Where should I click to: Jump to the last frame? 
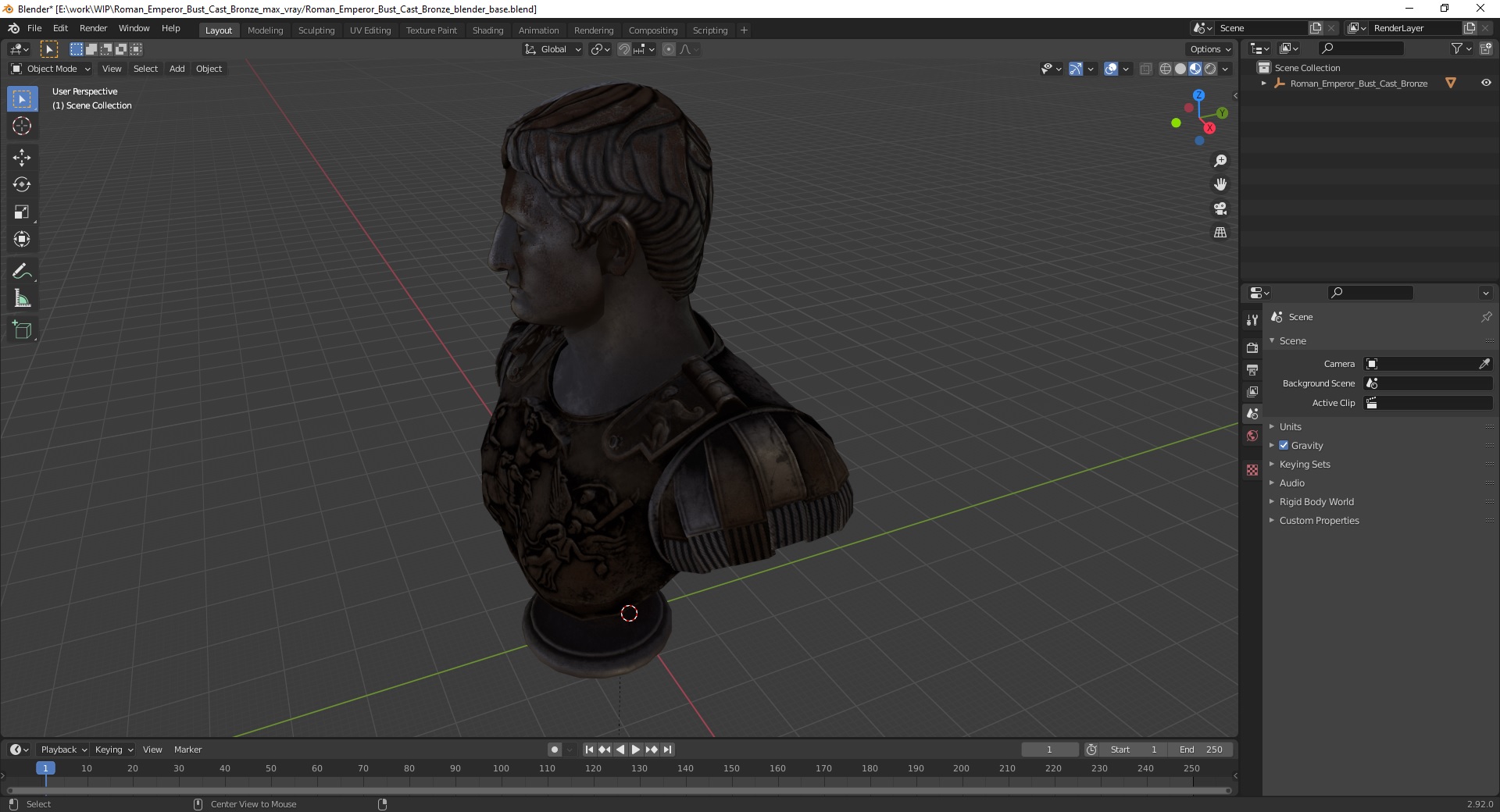pos(667,750)
